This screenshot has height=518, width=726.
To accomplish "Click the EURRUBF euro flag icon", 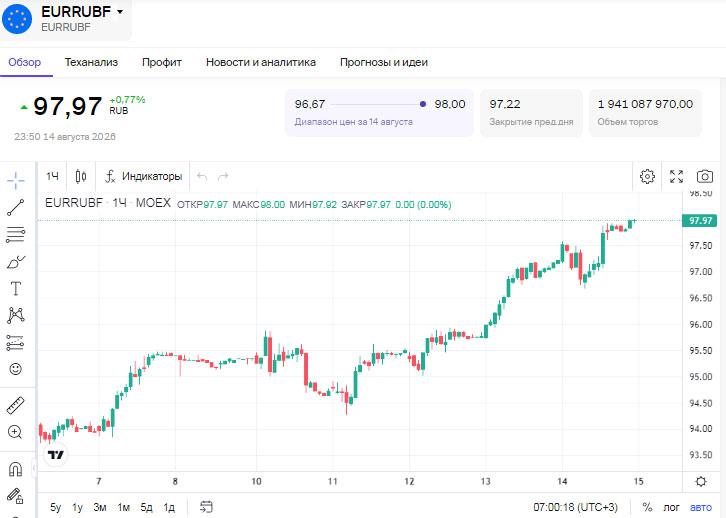I will point(18,19).
